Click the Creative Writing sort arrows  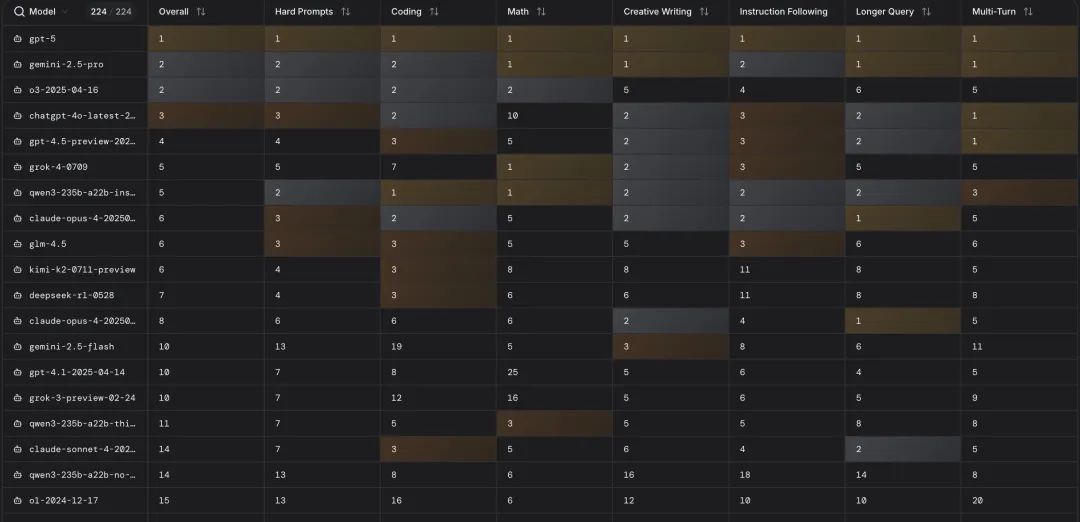tap(704, 12)
